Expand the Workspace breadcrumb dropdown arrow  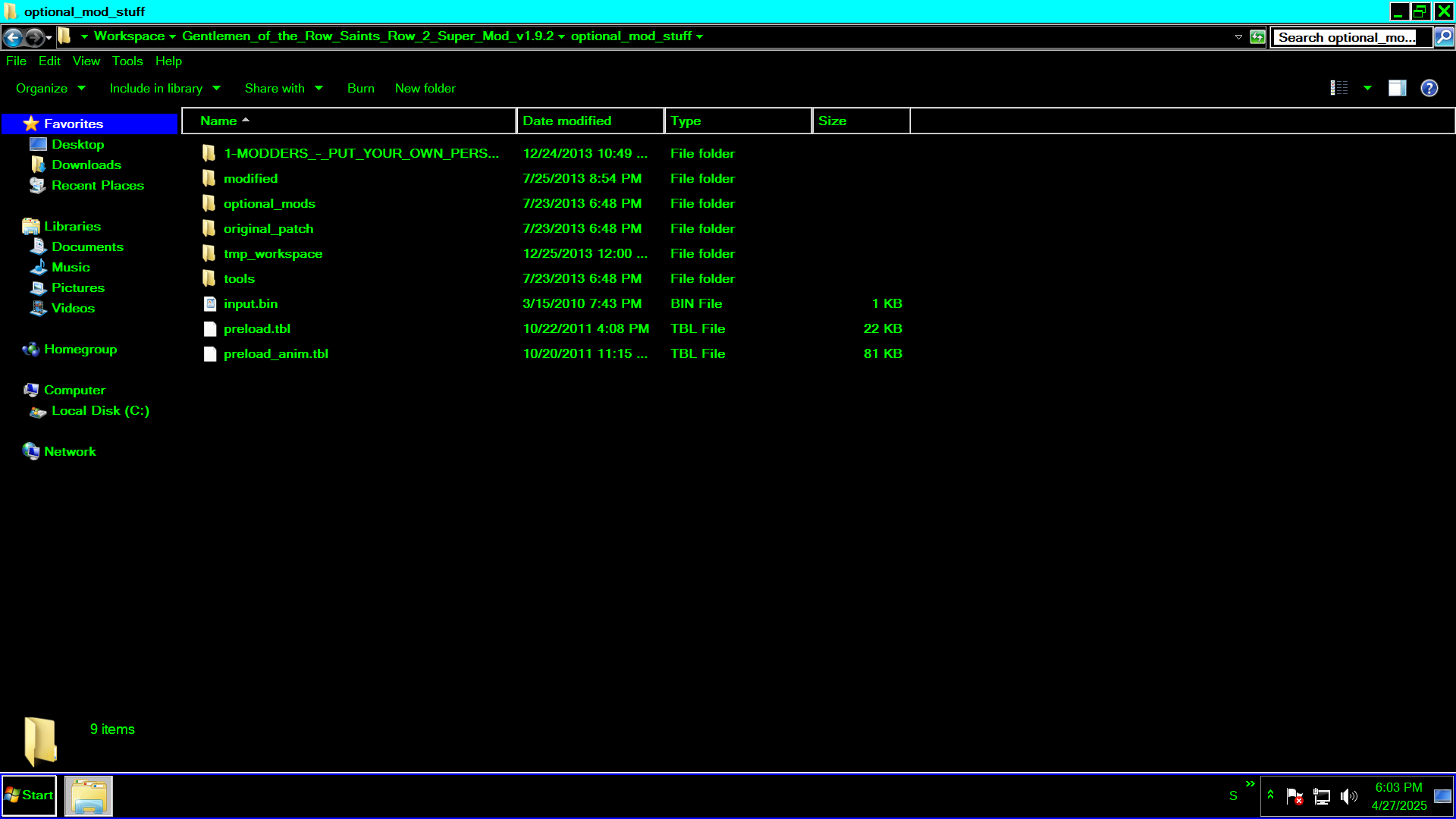172,36
